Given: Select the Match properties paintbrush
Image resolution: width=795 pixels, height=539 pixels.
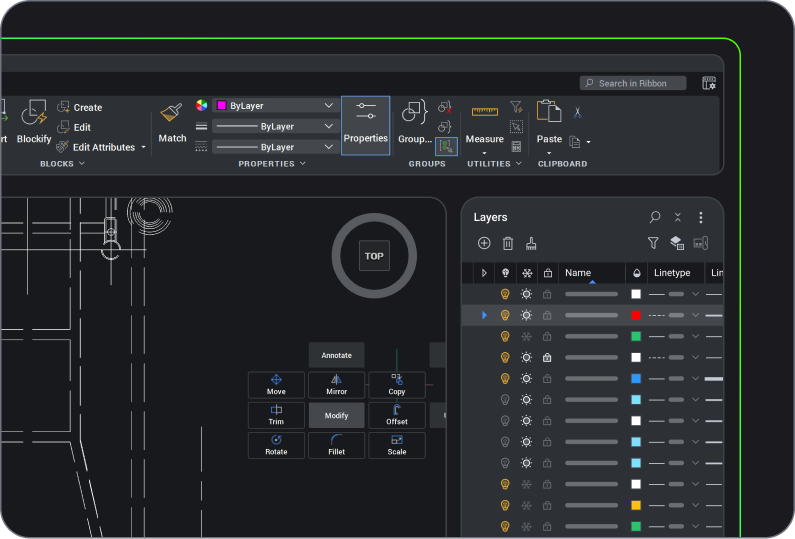Looking at the screenshot, I should click(x=171, y=113).
